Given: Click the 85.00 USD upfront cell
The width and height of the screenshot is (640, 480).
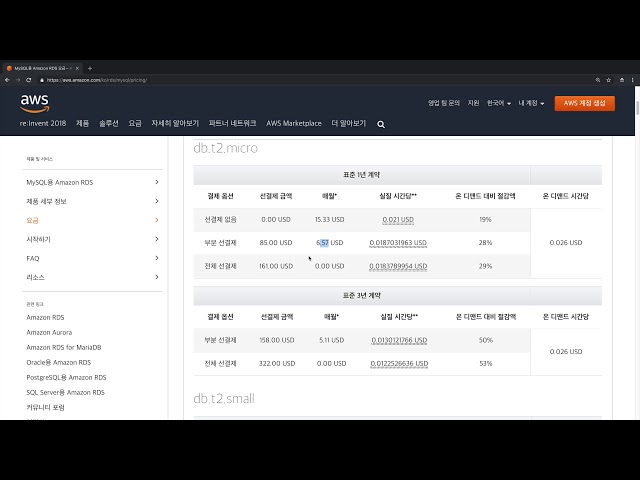Looking at the screenshot, I should click(x=276, y=243).
